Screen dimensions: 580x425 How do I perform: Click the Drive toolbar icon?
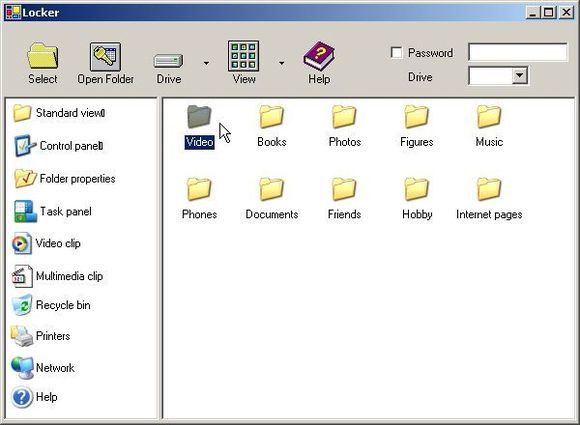[x=168, y=61]
